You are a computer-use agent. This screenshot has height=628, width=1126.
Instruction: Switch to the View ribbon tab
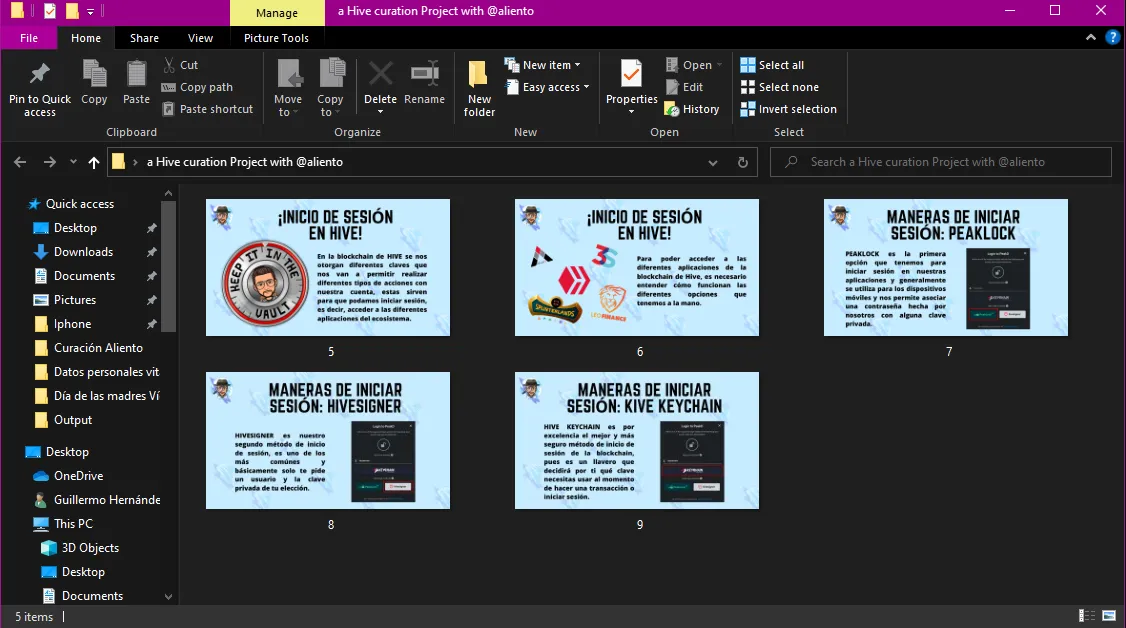(x=200, y=38)
